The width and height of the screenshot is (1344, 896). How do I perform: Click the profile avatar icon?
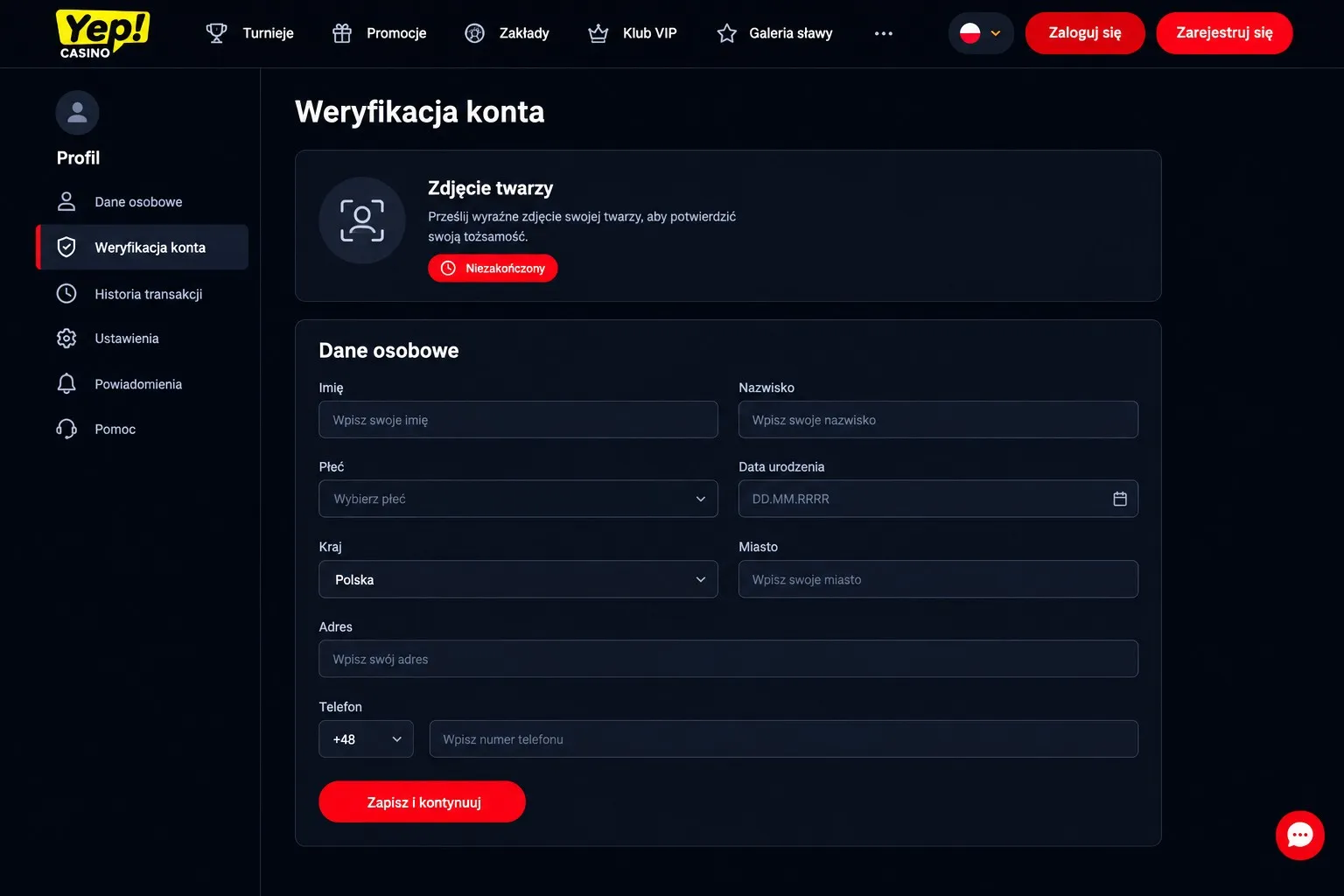(x=77, y=112)
